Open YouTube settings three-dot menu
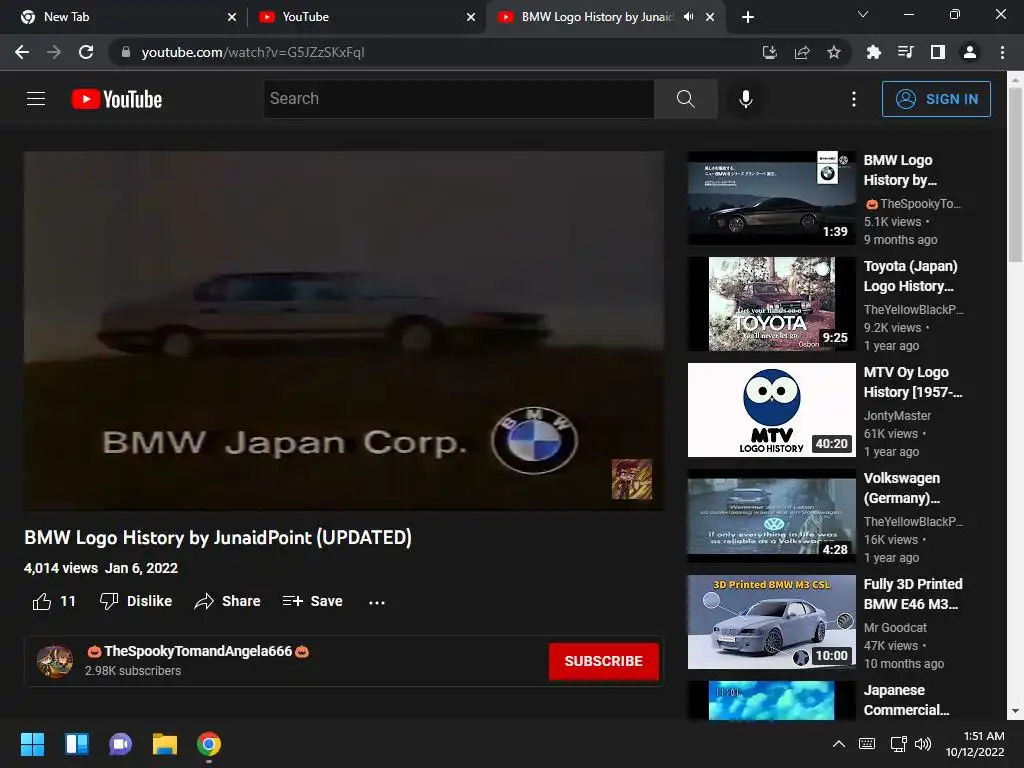1024x768 pixels. pyautogui.click(x=854, y=99)
